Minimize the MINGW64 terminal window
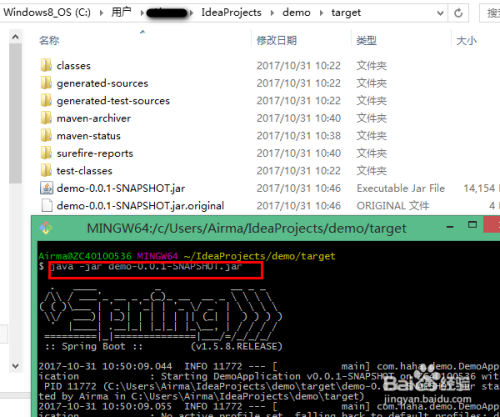This screenshot has height=417, width=500. click(450, 227)
